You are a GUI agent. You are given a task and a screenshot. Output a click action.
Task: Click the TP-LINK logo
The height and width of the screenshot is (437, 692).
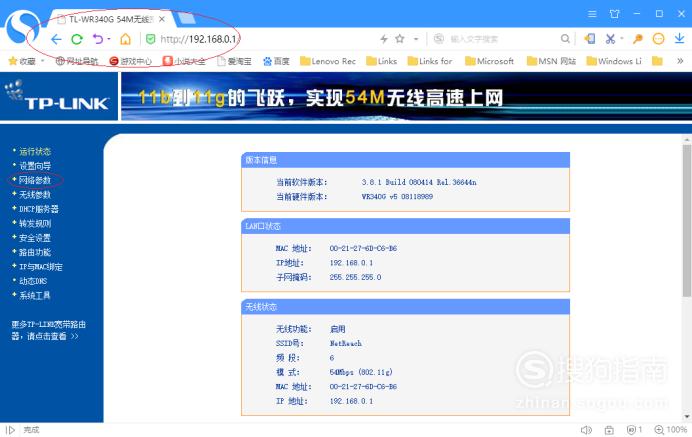59,96
